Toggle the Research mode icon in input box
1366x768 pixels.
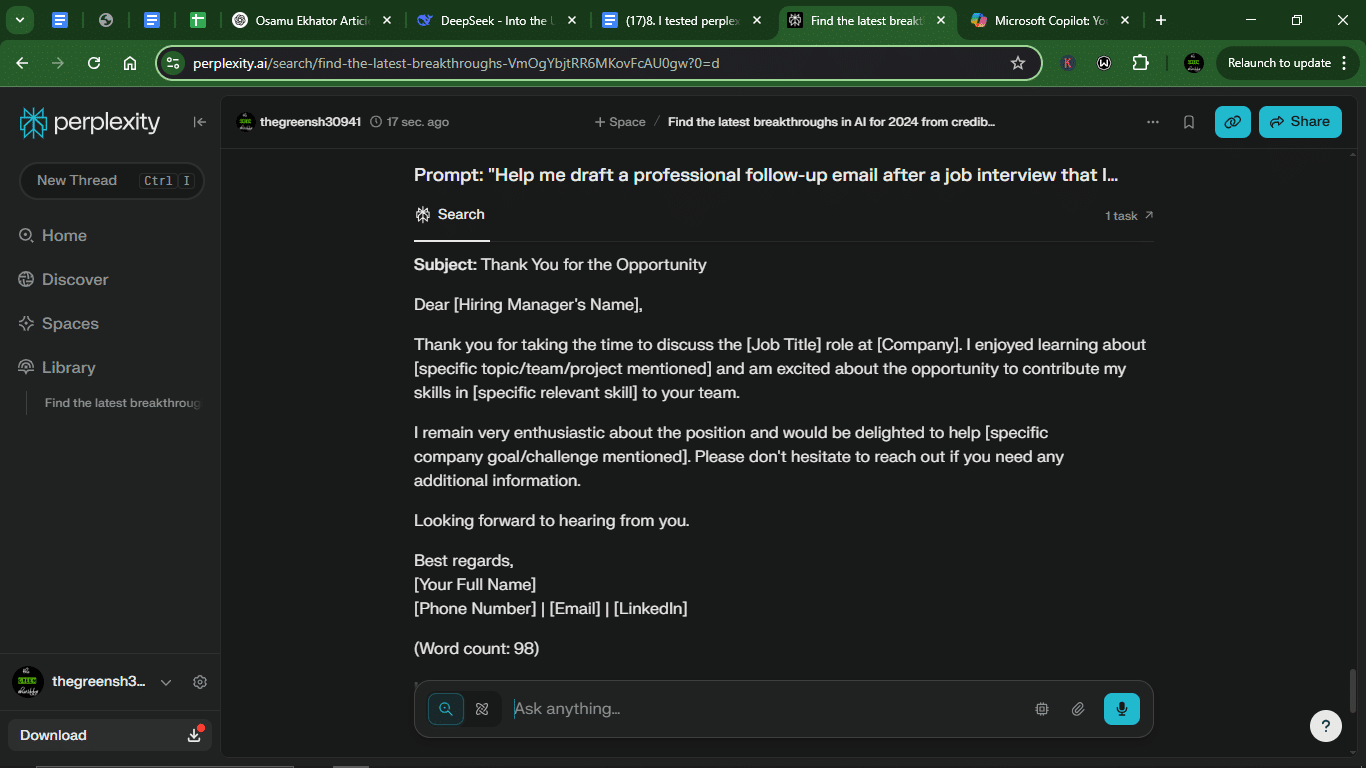click(x=482, y=709)
